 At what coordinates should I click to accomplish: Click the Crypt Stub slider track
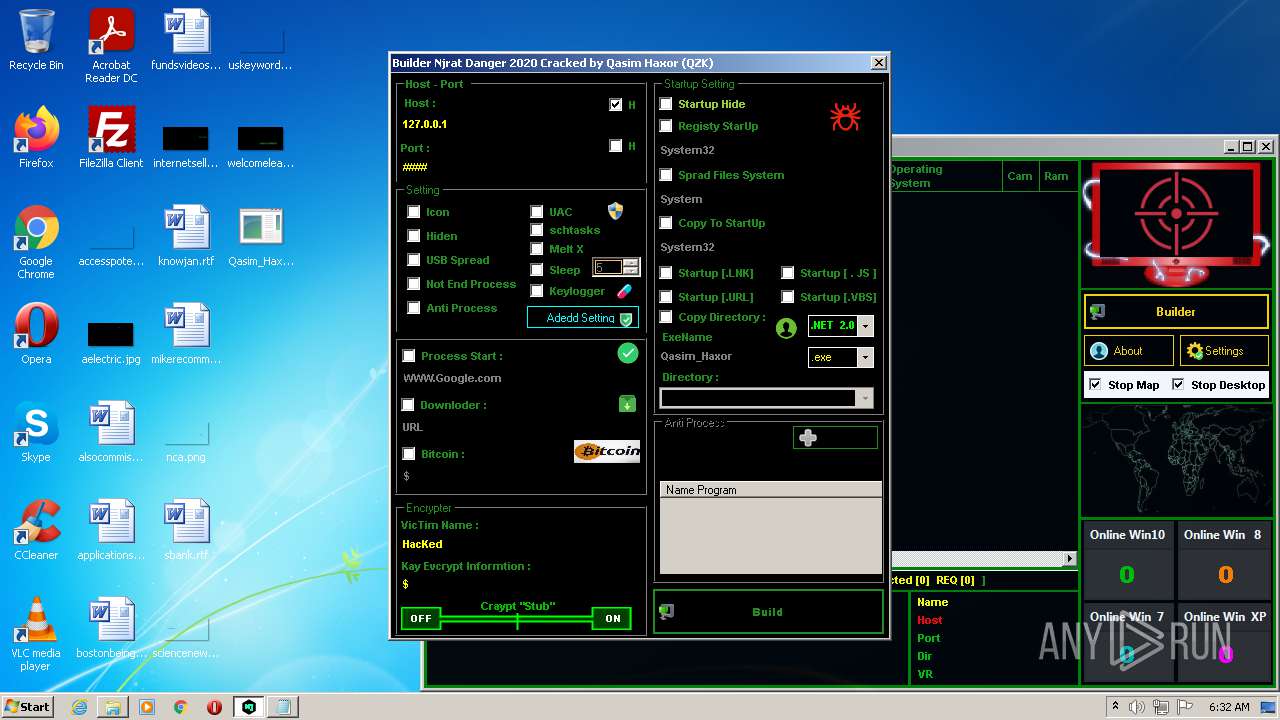516,620
